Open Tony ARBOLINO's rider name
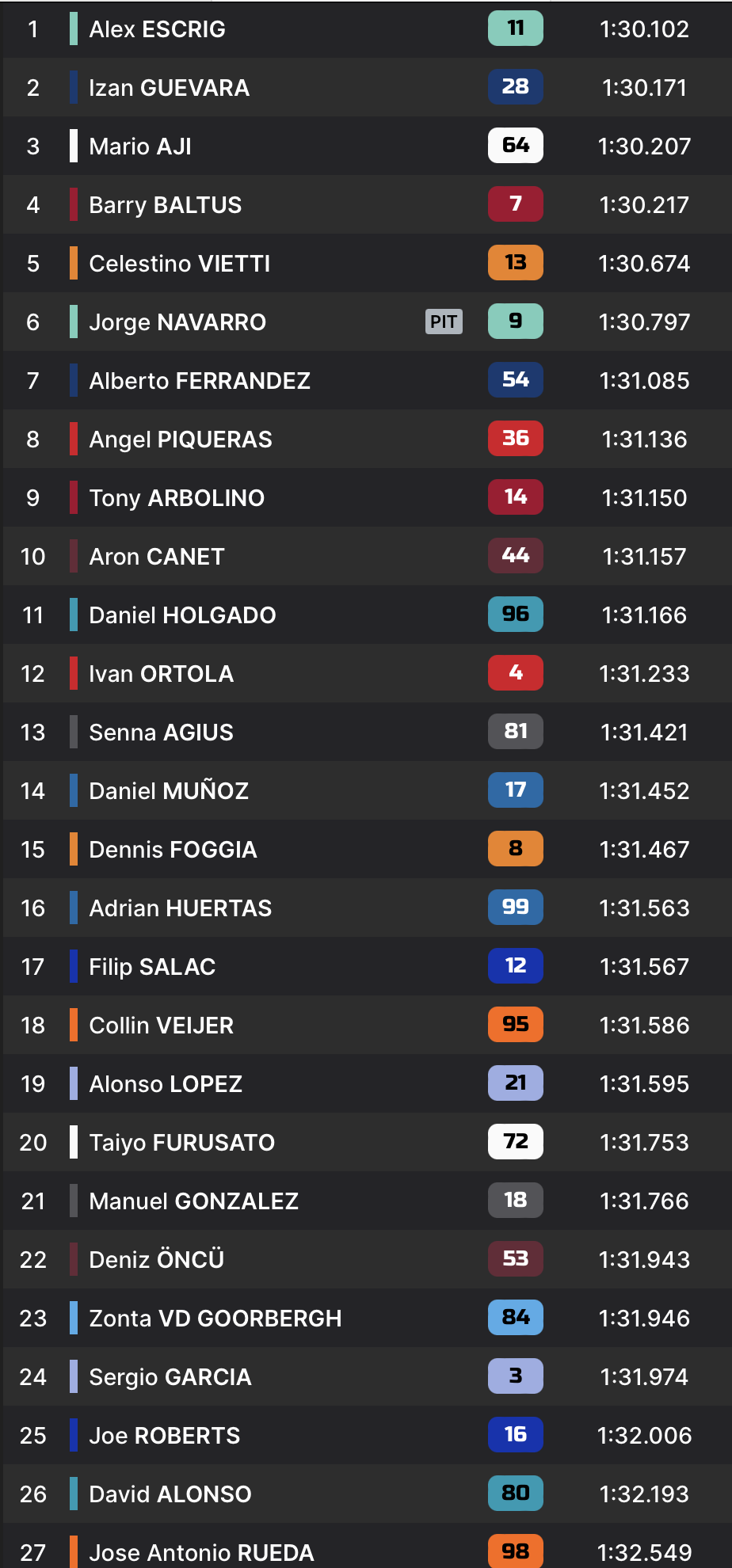 coord(177,497)
